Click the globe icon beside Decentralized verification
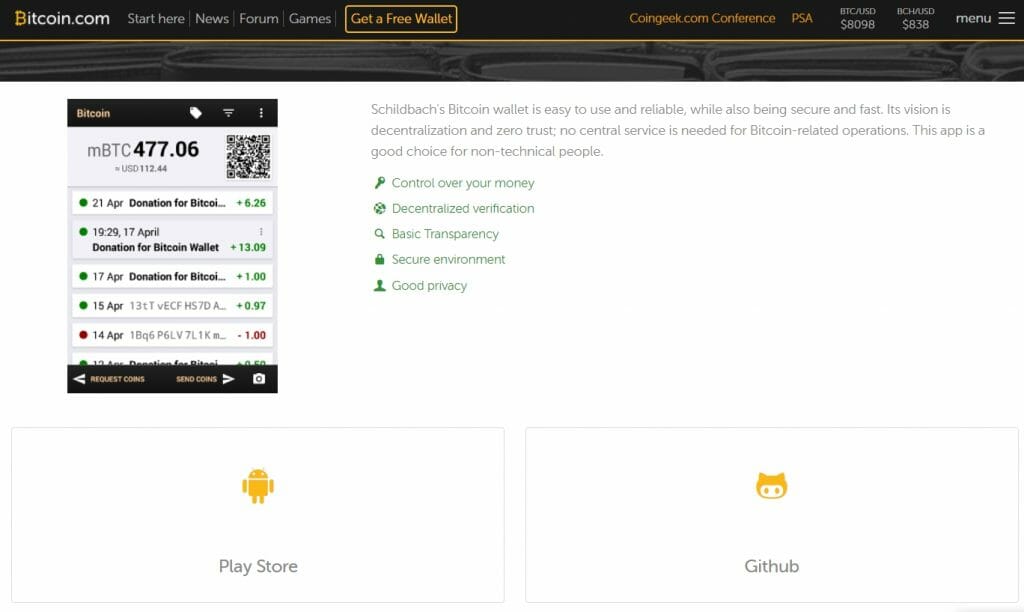Viewport: 1024px width, 612px height. tap(379, 208)
